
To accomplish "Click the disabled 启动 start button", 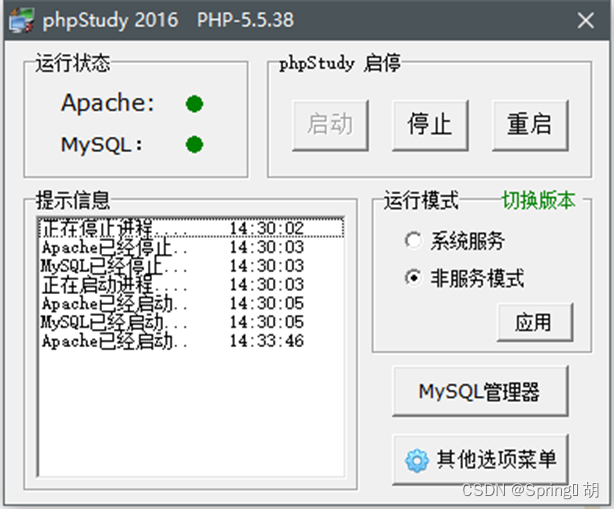I will point(330,125).
